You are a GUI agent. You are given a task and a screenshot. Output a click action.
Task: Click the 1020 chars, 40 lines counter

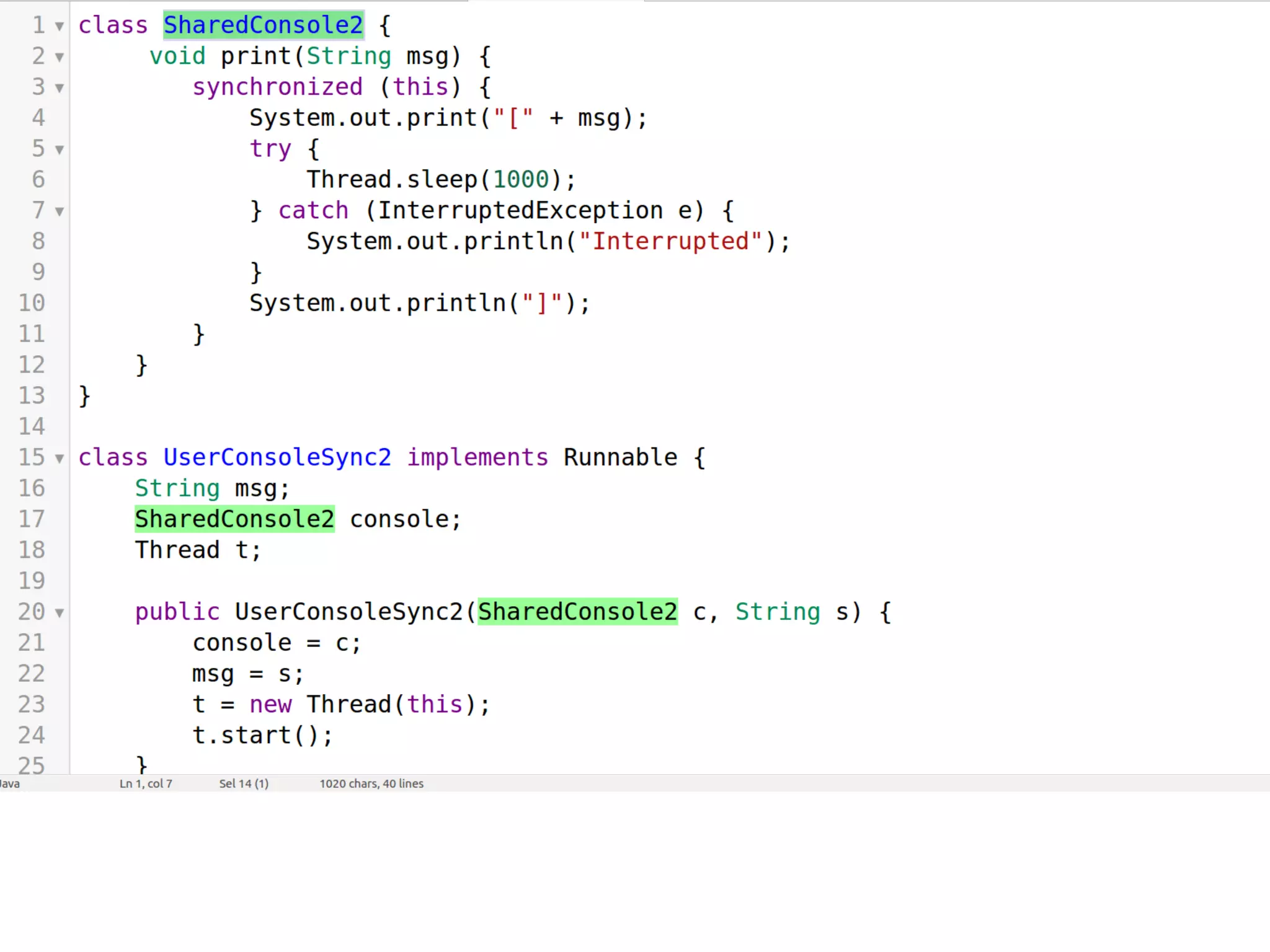coord(371,783)
